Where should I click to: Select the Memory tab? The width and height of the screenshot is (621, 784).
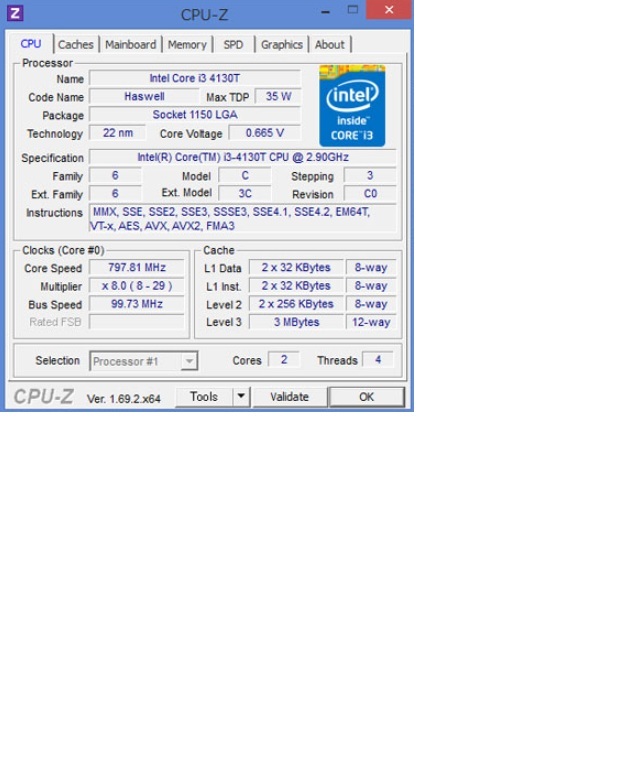pos(187,44)
